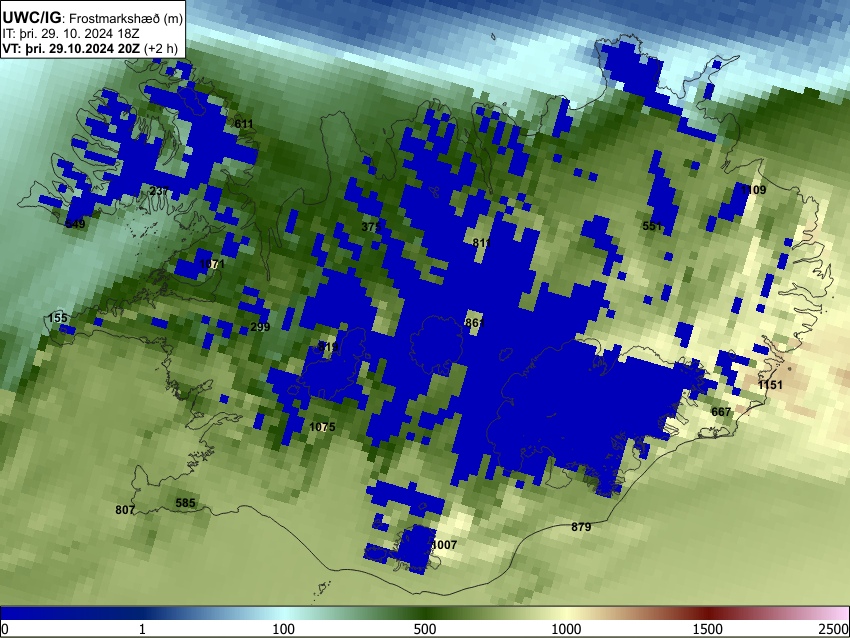Select the station value 549
Viewport: 850px width, 638px height.
[x=75, y=224]
